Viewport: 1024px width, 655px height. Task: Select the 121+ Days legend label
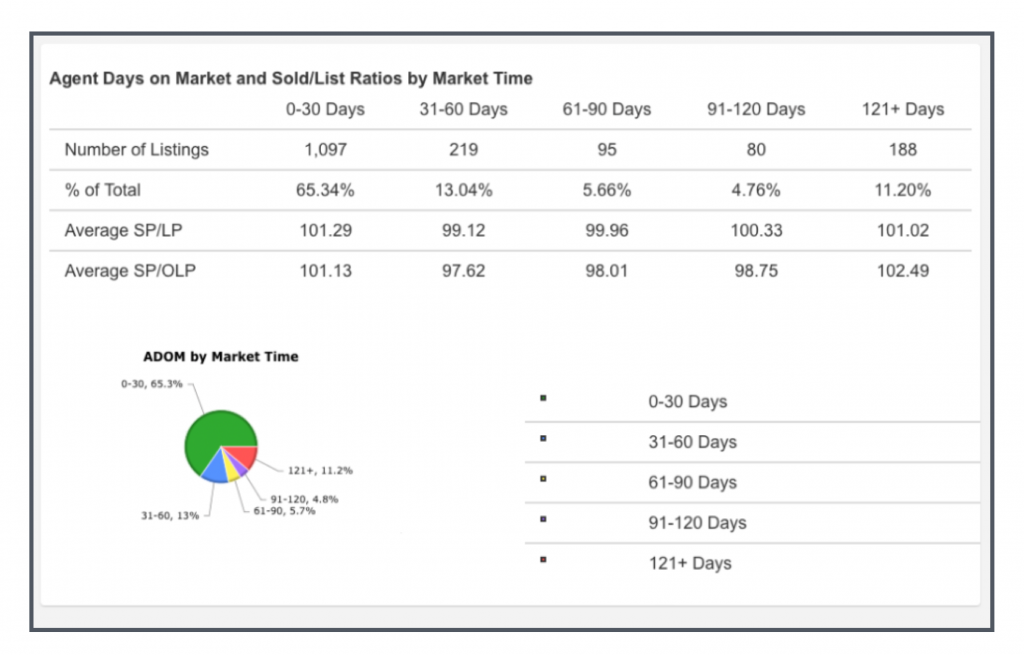[689, 563]
